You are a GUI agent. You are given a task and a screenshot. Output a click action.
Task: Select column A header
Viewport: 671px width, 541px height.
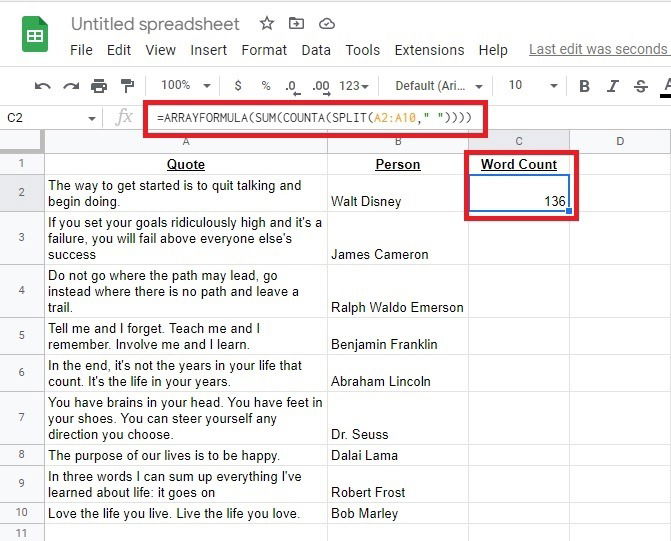click(186, 142)
